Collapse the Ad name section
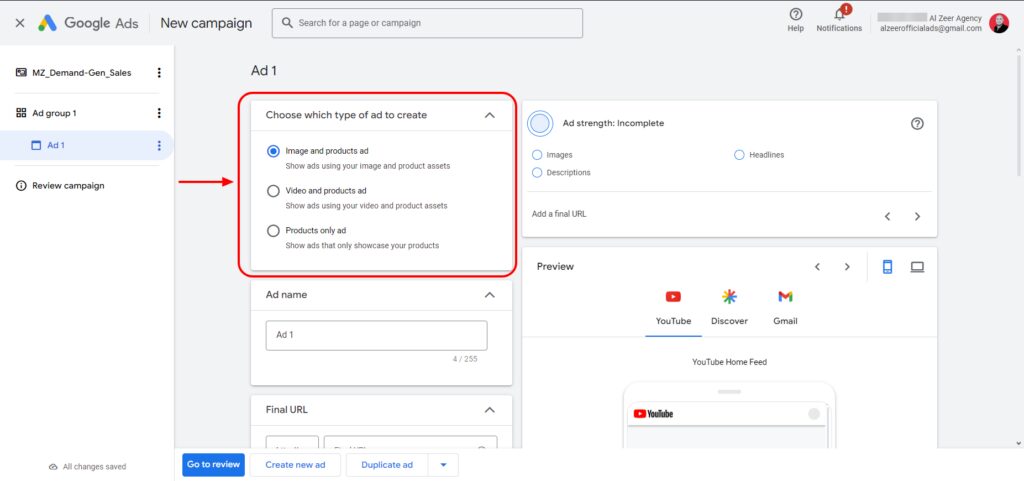This screenshot has height=481, width=1024. tap(489, 295)
